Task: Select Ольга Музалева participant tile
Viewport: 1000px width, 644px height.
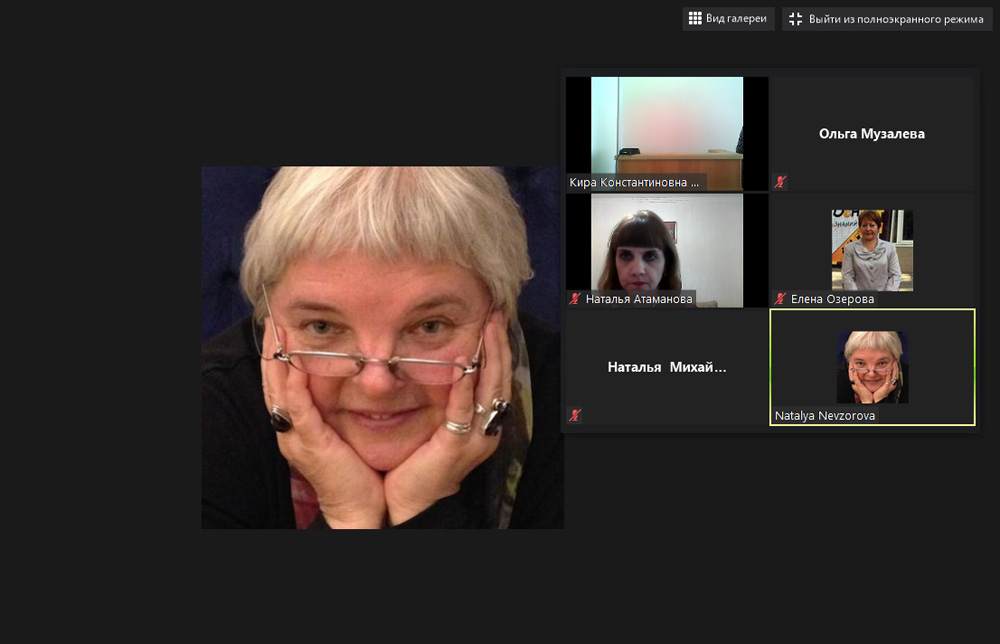Action: (872, 134)
